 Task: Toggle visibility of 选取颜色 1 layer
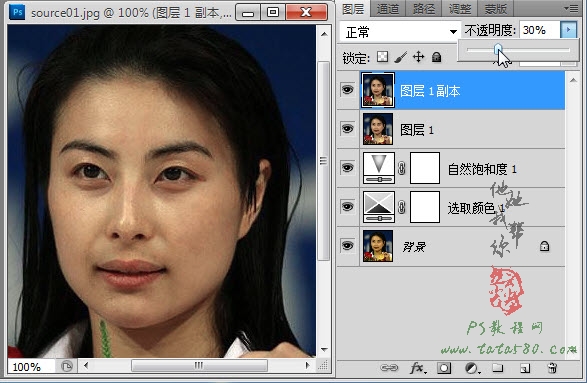347,207
